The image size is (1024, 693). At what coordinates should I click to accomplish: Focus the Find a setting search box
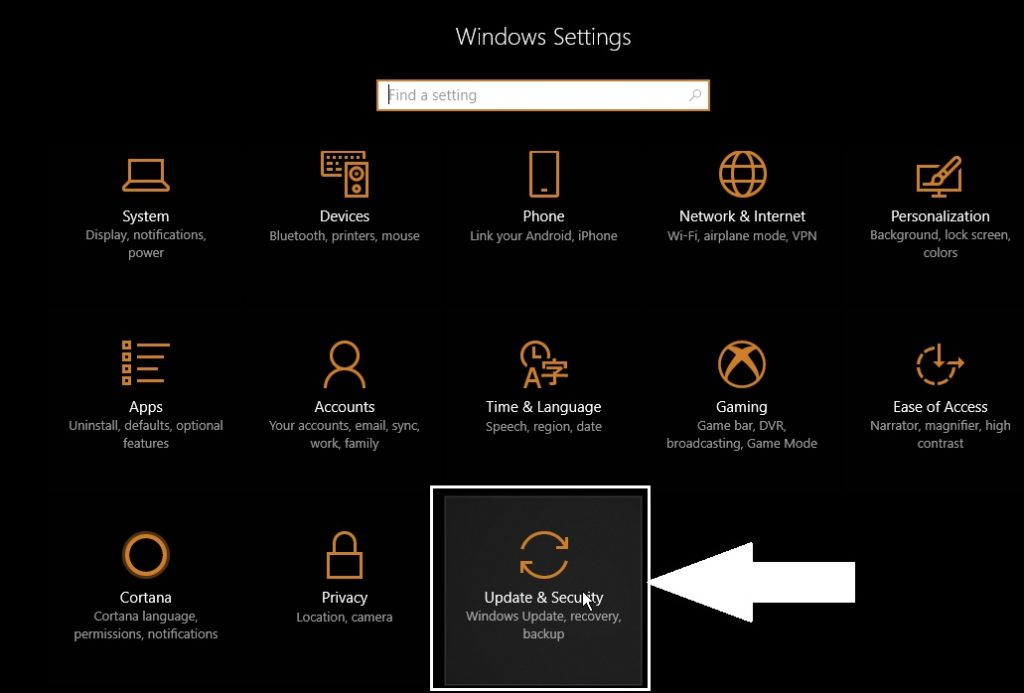pos(543,95)
